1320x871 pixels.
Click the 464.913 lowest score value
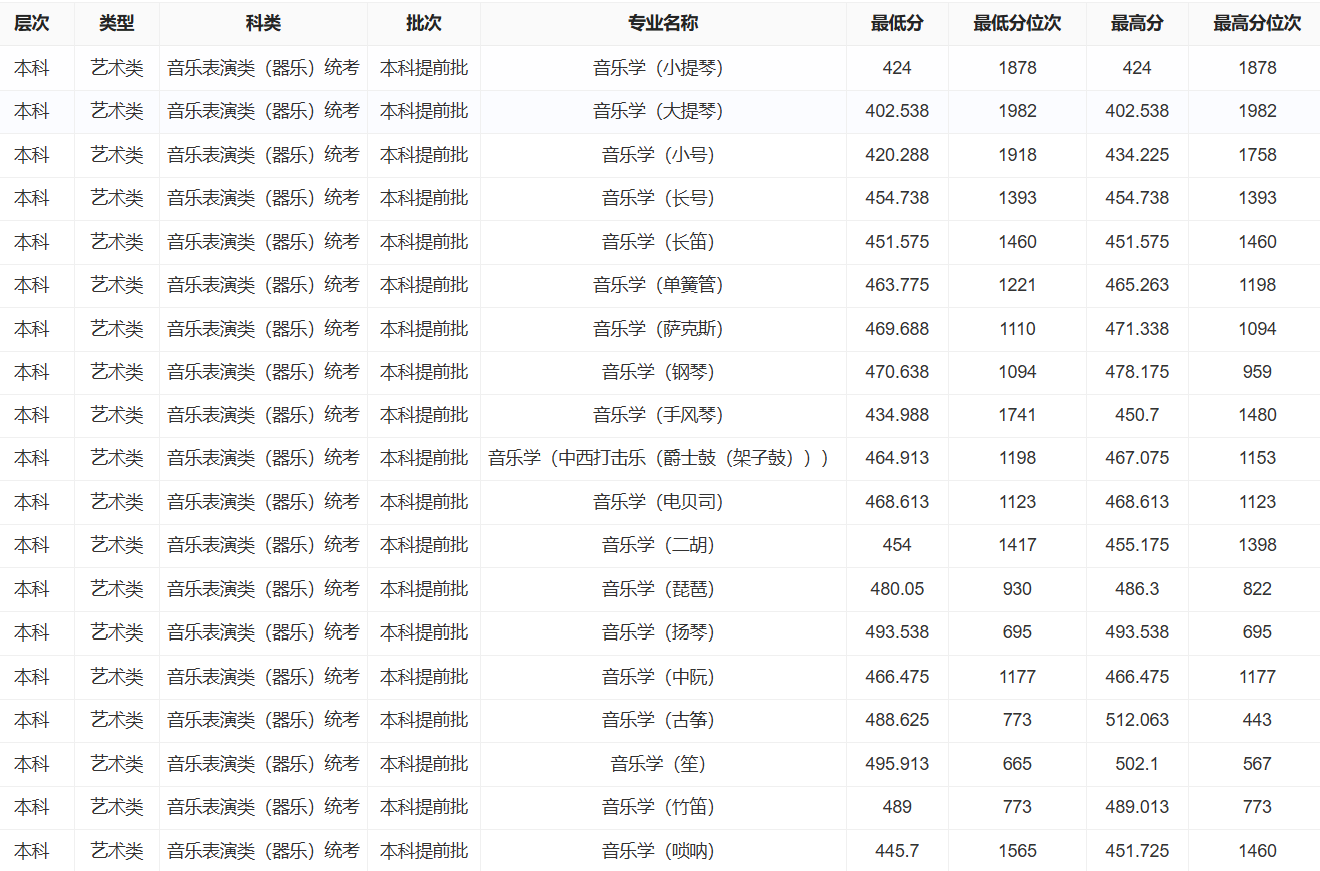897,458
